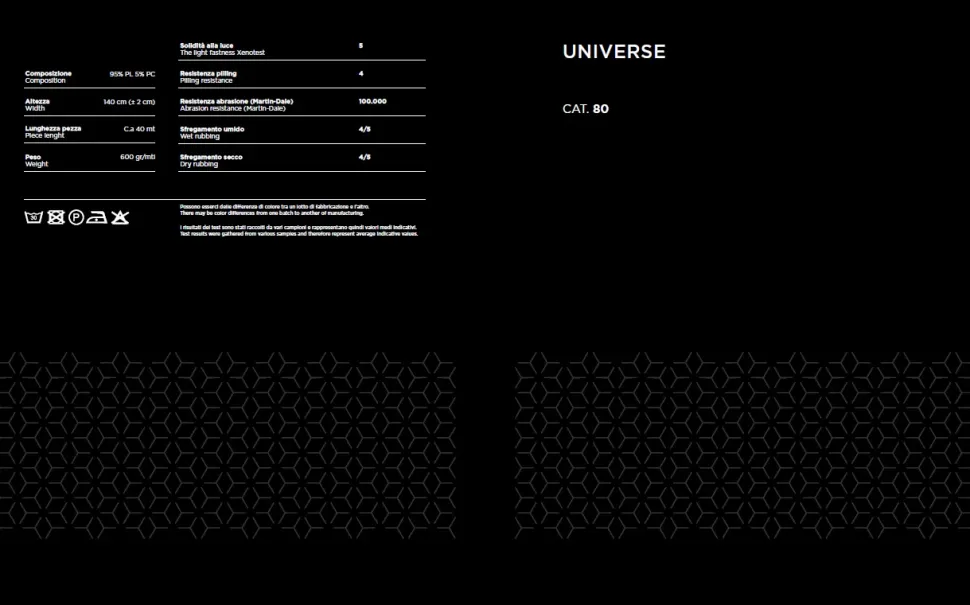Screen dimensions: 970x605
Task: Click the color differences disclaimer text
Action: (272, 210)
